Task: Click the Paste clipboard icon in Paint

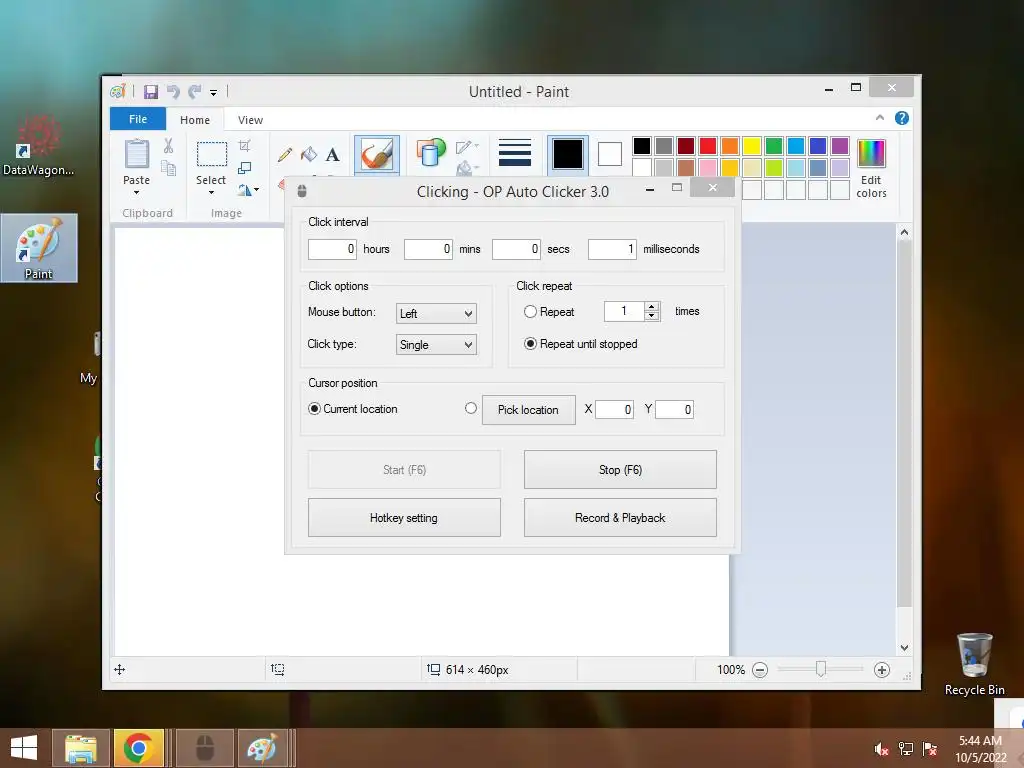Action: click(136, 154)
